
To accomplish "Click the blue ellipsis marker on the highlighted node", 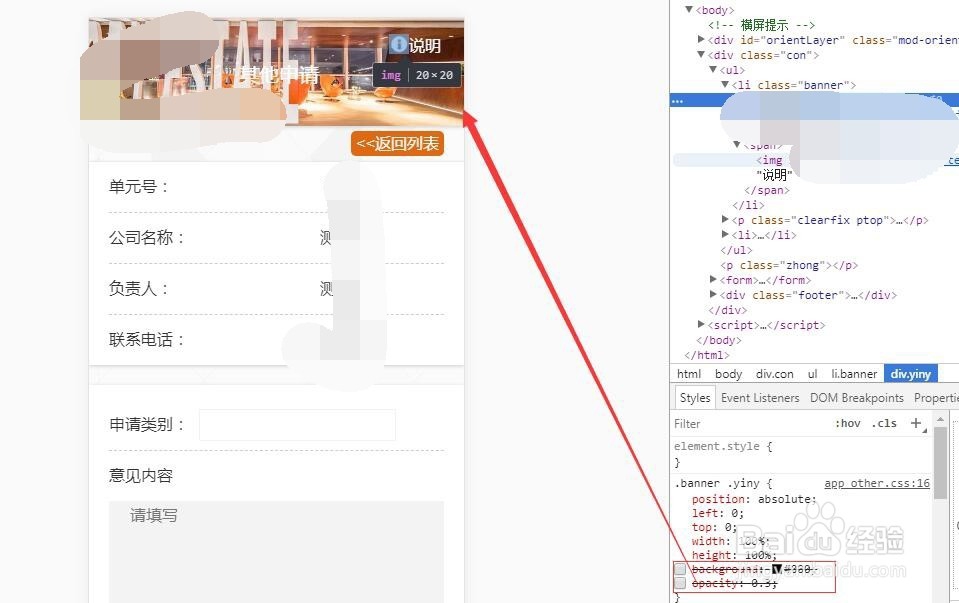I will coord(678,100).
